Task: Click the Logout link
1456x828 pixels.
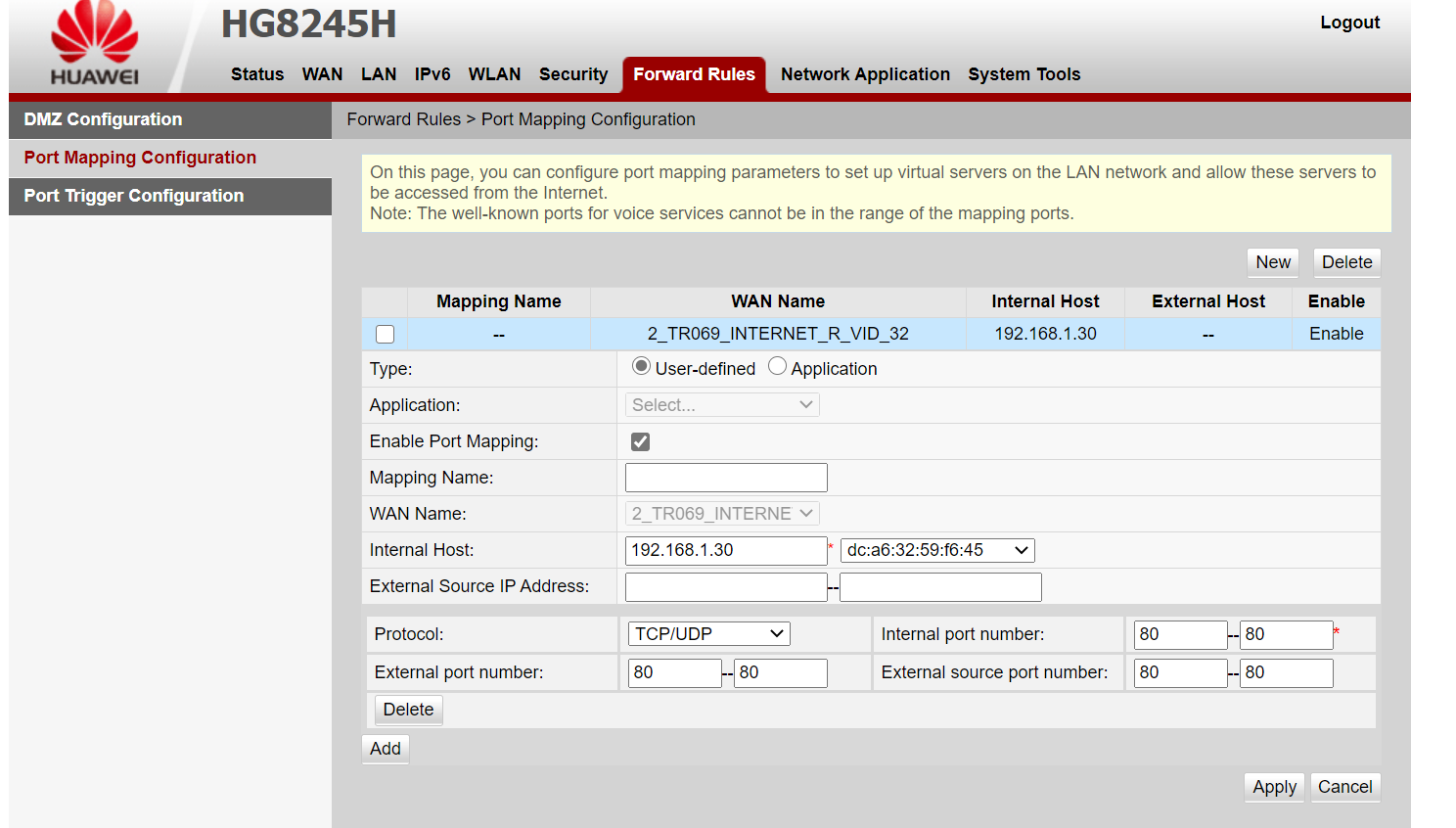Action: [1349, 23]
